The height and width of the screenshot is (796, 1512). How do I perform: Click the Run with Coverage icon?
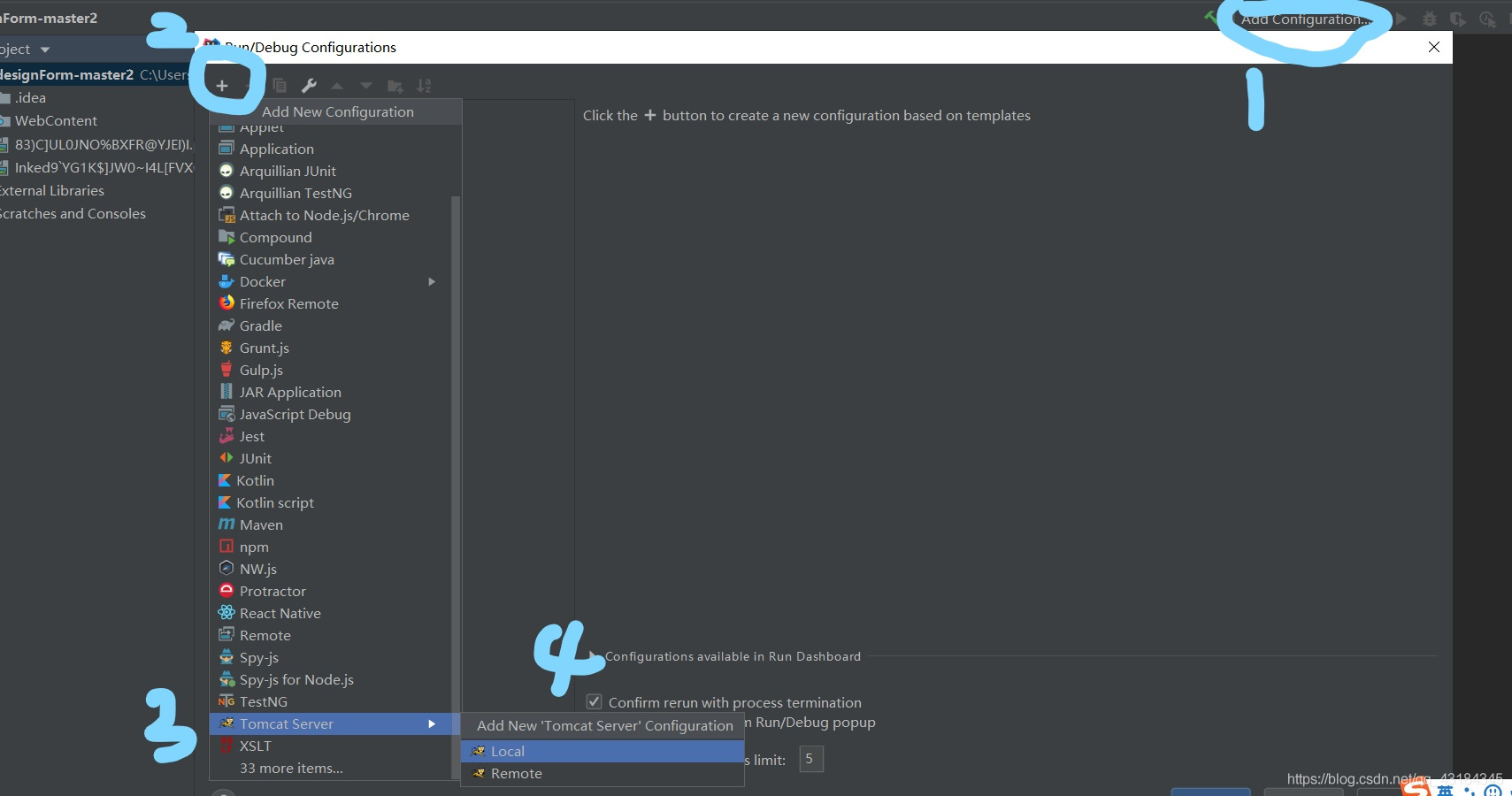[1458, 19]
